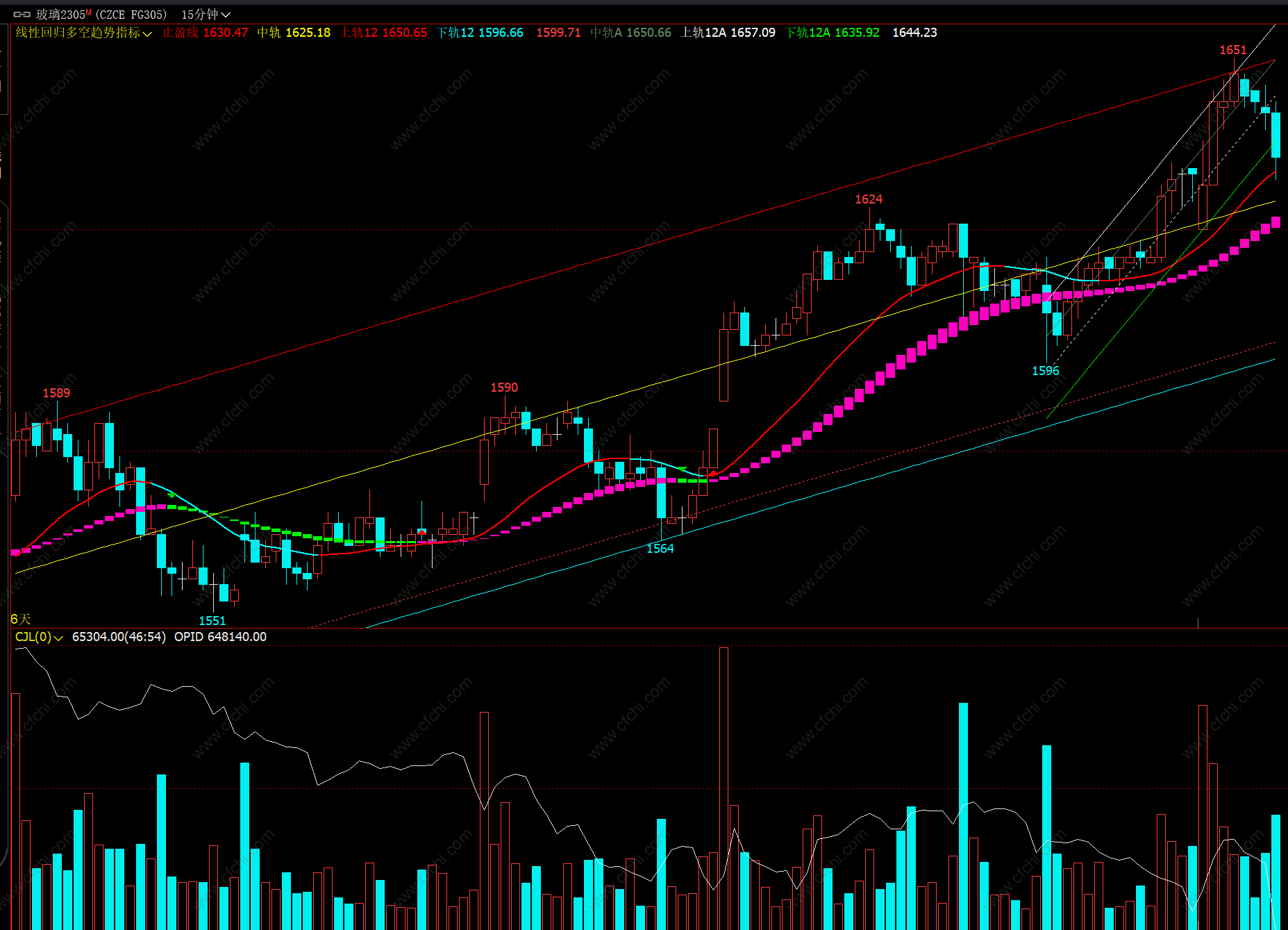Click the white 1644.23 value
The height and width of the screenshot is (930, 1288).
pyautogui.click(x=914, y=33)
